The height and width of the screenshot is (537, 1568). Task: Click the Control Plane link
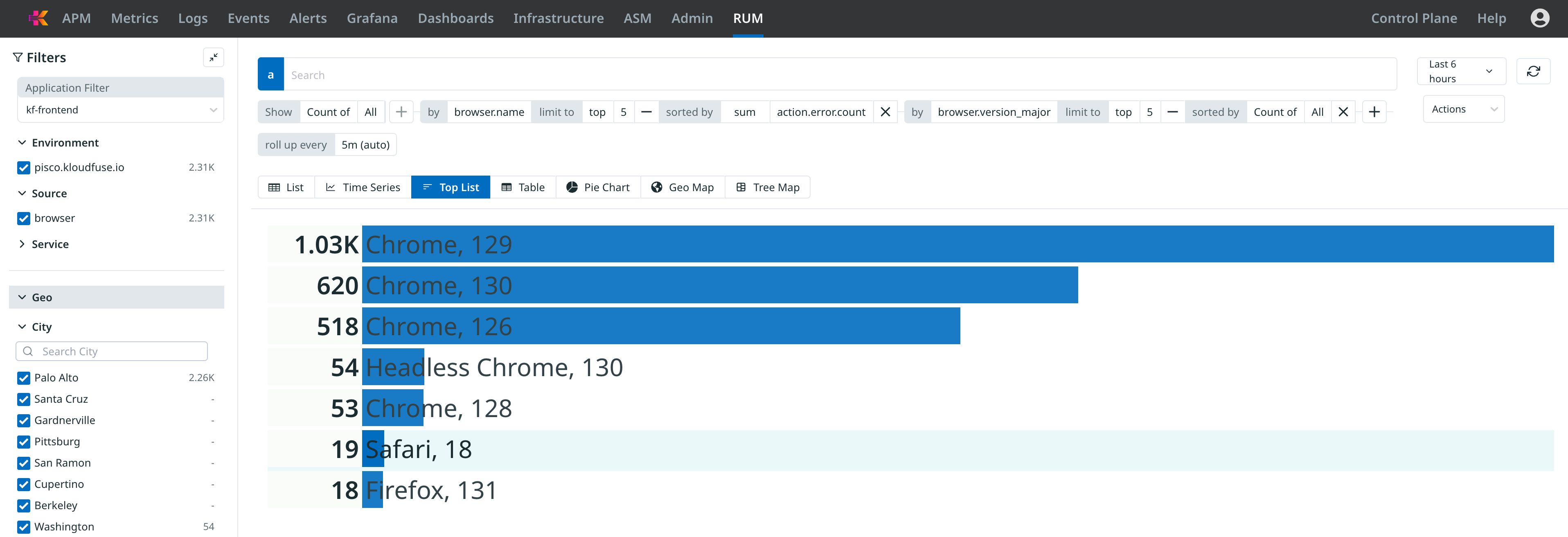1413,18
